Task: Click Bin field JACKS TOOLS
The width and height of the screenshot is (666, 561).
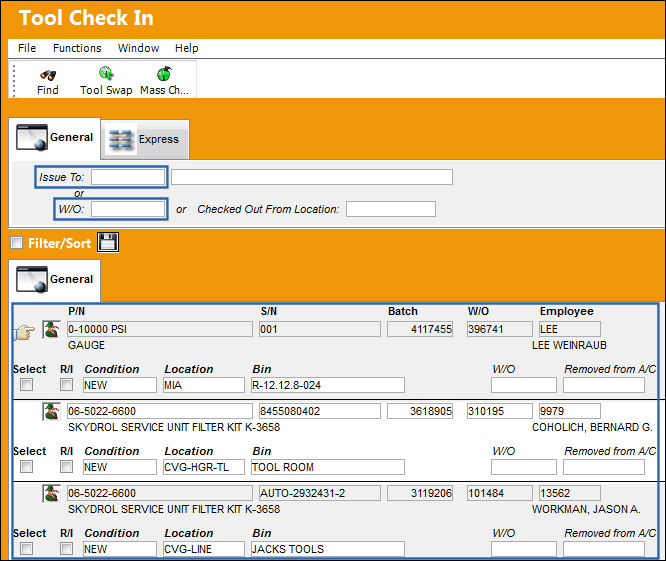Action: [327, 549]
